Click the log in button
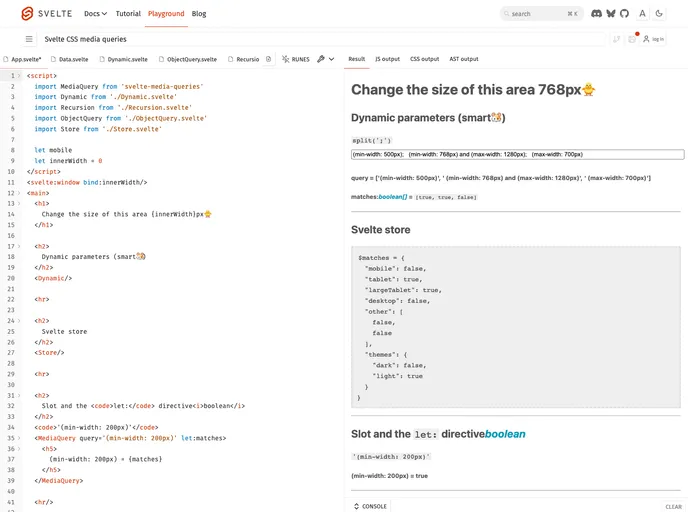Screen dimensions: 688x512 pyautogui.click(x=653, y=39)
